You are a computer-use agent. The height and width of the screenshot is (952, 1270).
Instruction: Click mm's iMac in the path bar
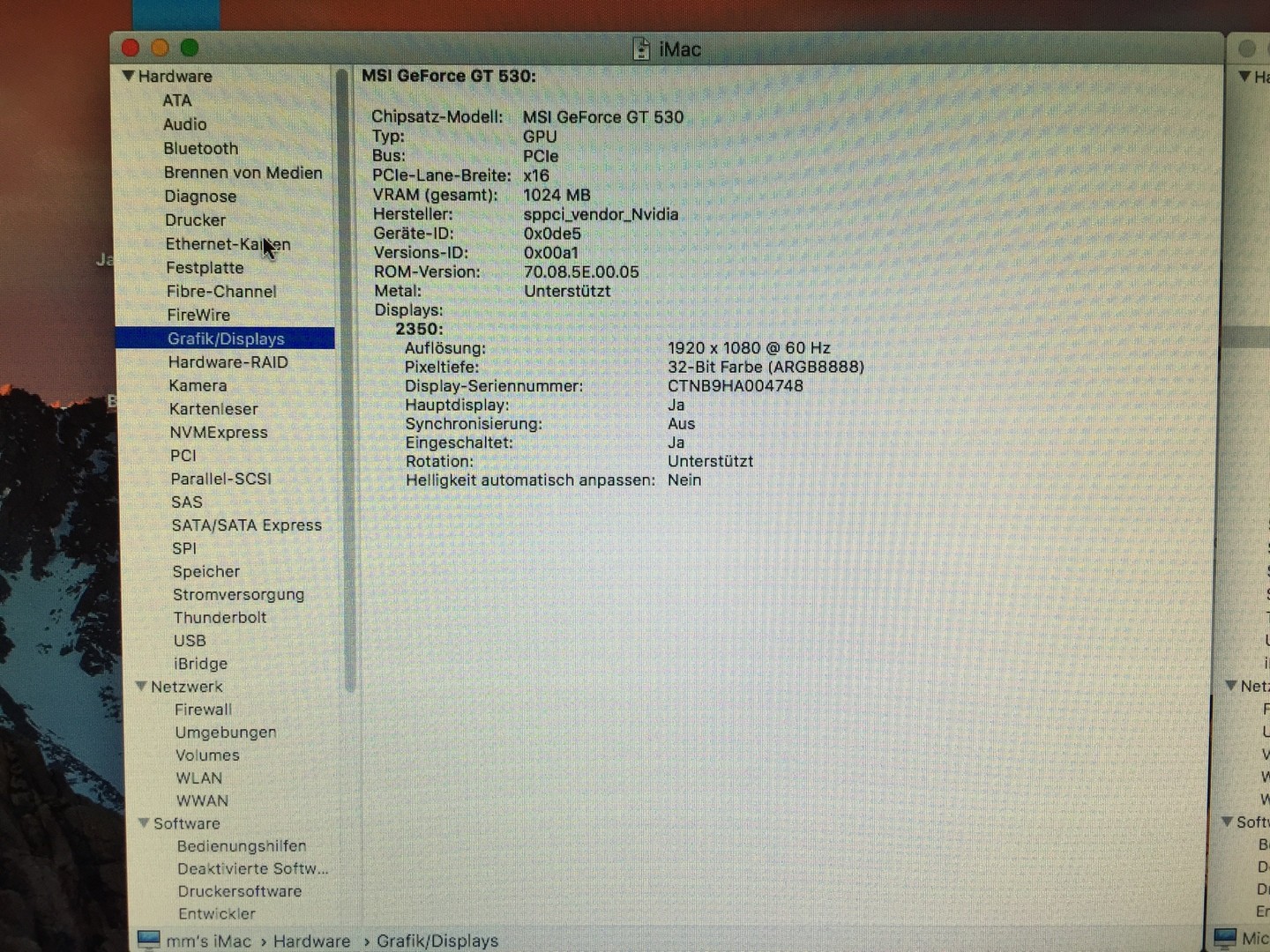(x=208, y=941)
